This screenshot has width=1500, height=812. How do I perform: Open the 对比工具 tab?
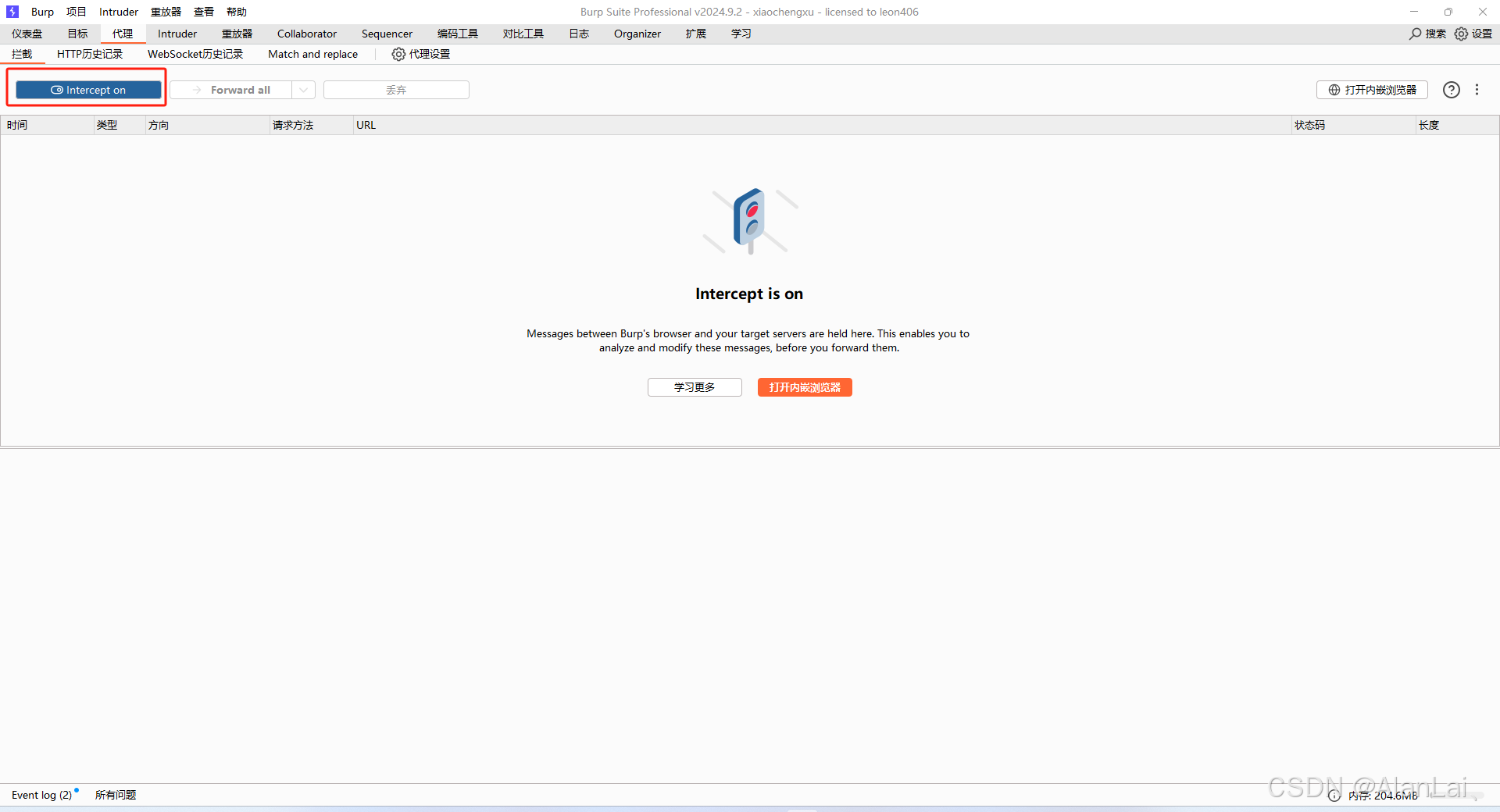point(523,34)
